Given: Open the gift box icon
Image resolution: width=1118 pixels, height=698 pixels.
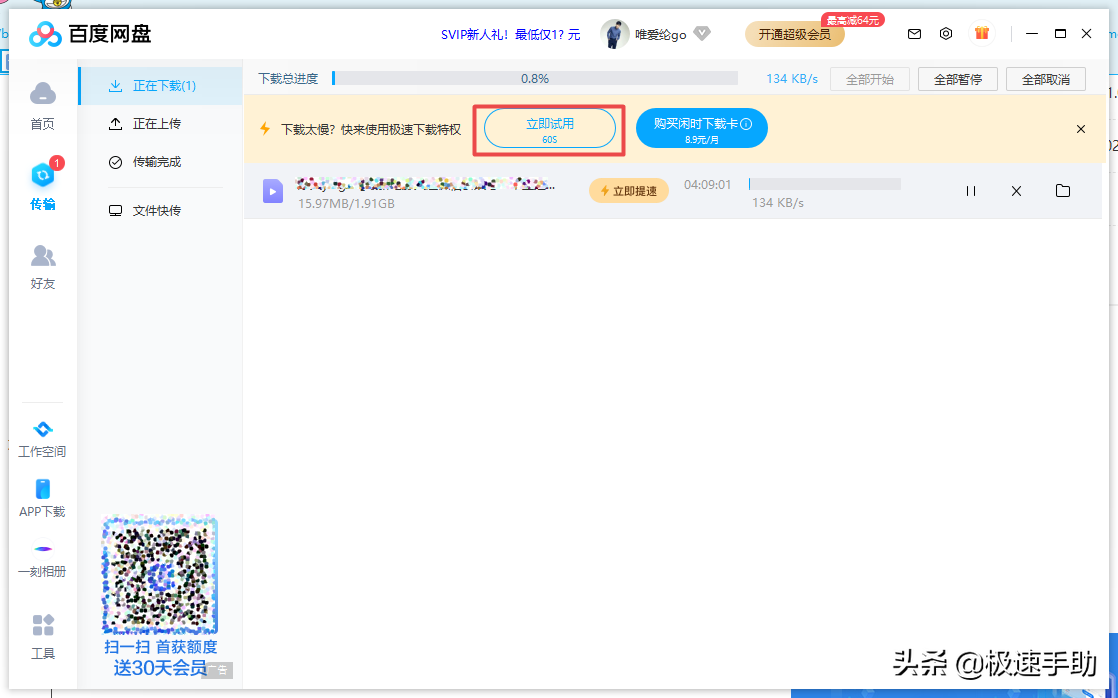Looking at the screenshot, I should [982, 33].
